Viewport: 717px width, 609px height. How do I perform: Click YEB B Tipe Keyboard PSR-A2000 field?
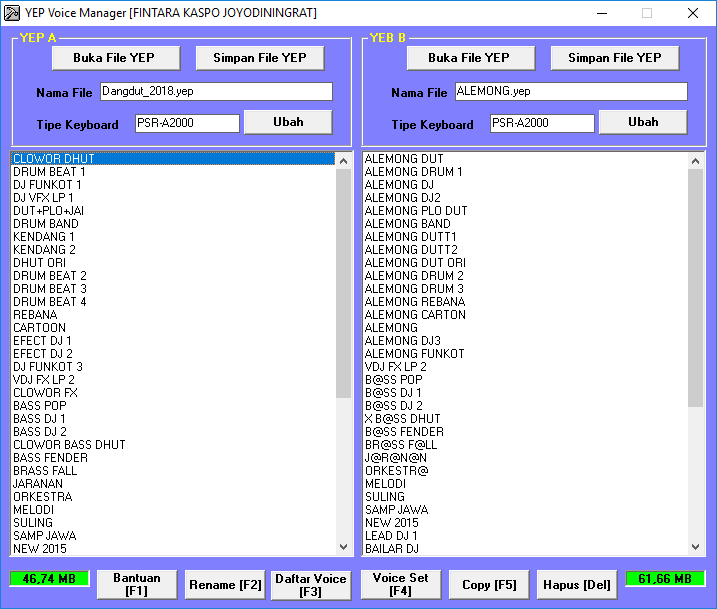point(542,123)
